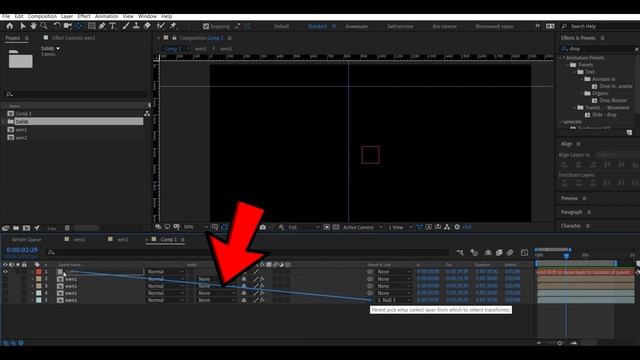Click the teal color label of layer 5
Screen dimensions: 640x360
click(x=39, y=300)
